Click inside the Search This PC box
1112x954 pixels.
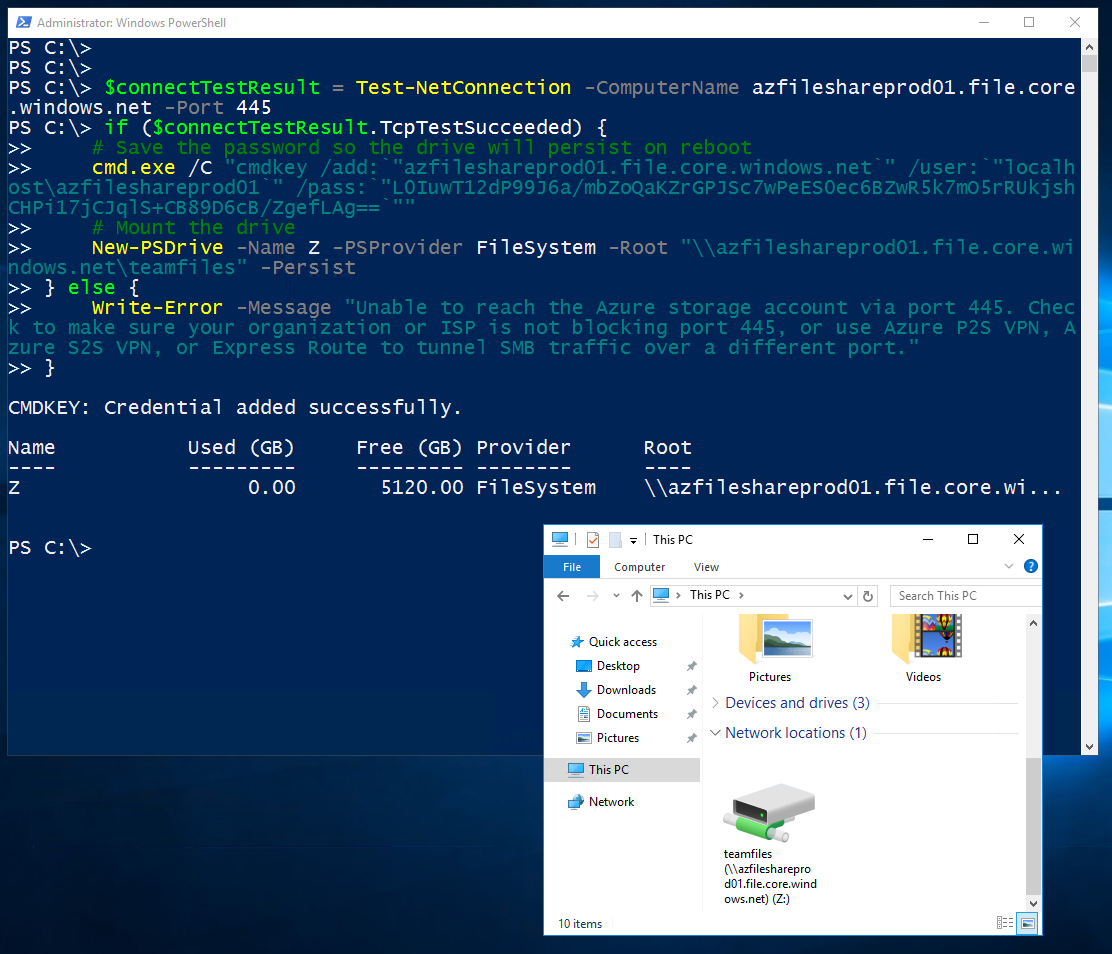coord(966,596)
